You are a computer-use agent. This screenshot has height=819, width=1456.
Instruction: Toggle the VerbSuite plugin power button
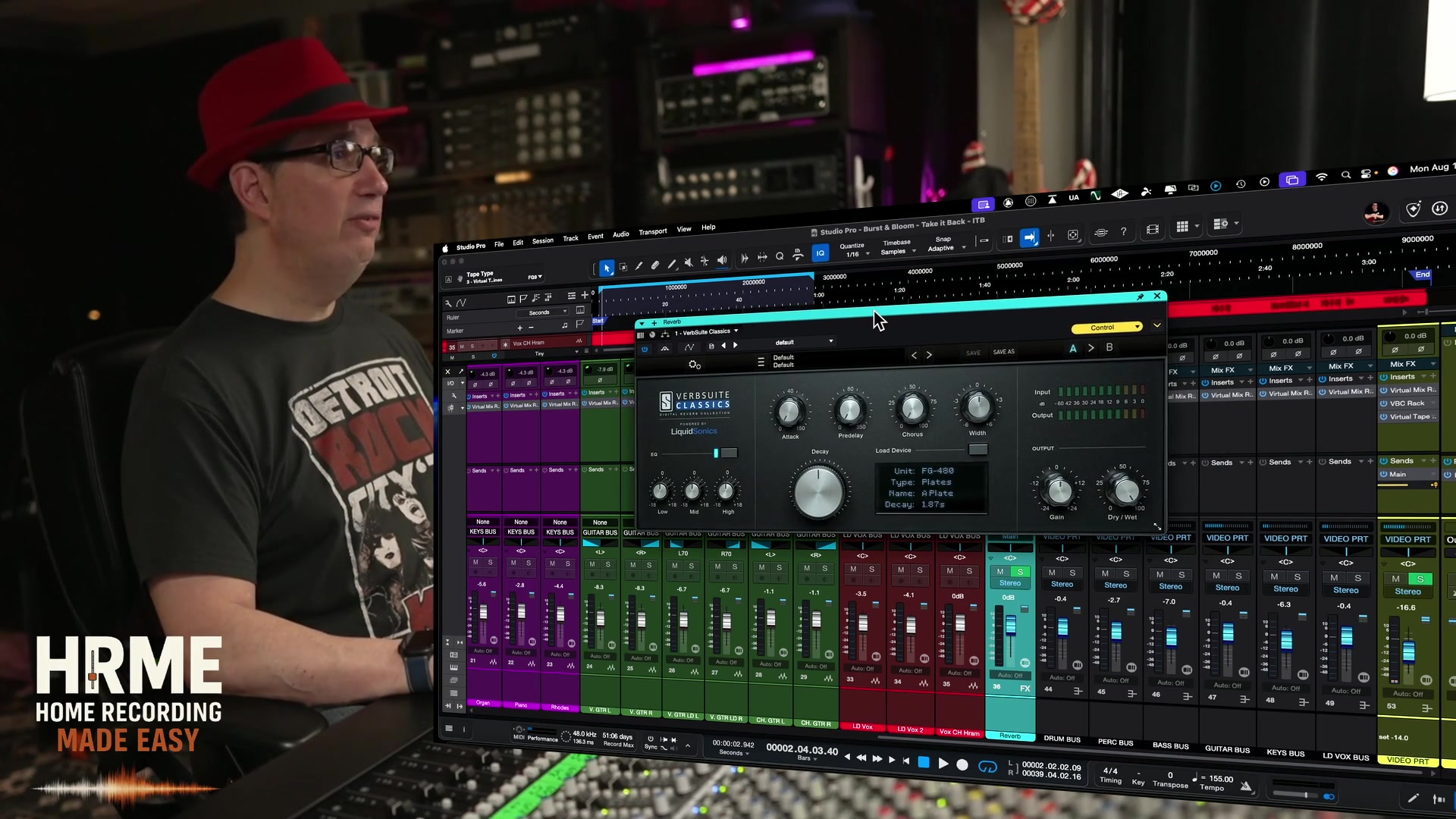[645, 349]
